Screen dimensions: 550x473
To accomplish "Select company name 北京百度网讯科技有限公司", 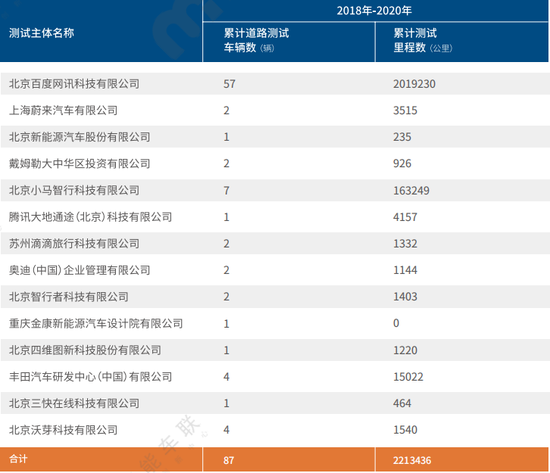I will pos(74,84).
